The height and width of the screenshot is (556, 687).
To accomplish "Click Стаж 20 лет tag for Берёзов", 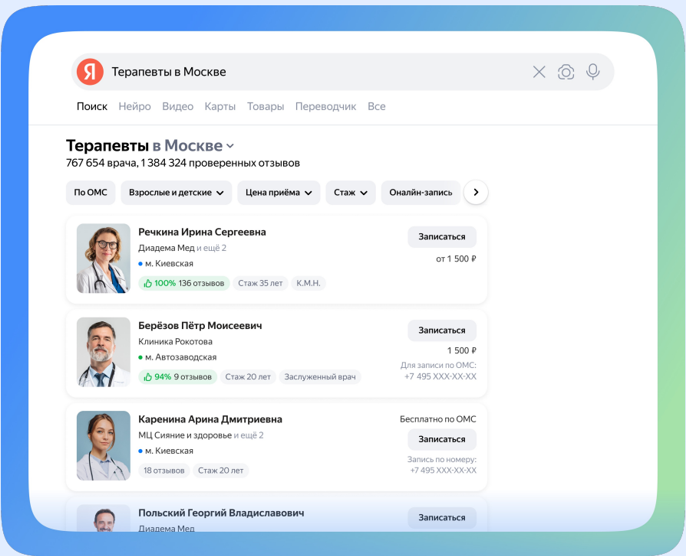I will pyautogui.click(x=248, y=377).
